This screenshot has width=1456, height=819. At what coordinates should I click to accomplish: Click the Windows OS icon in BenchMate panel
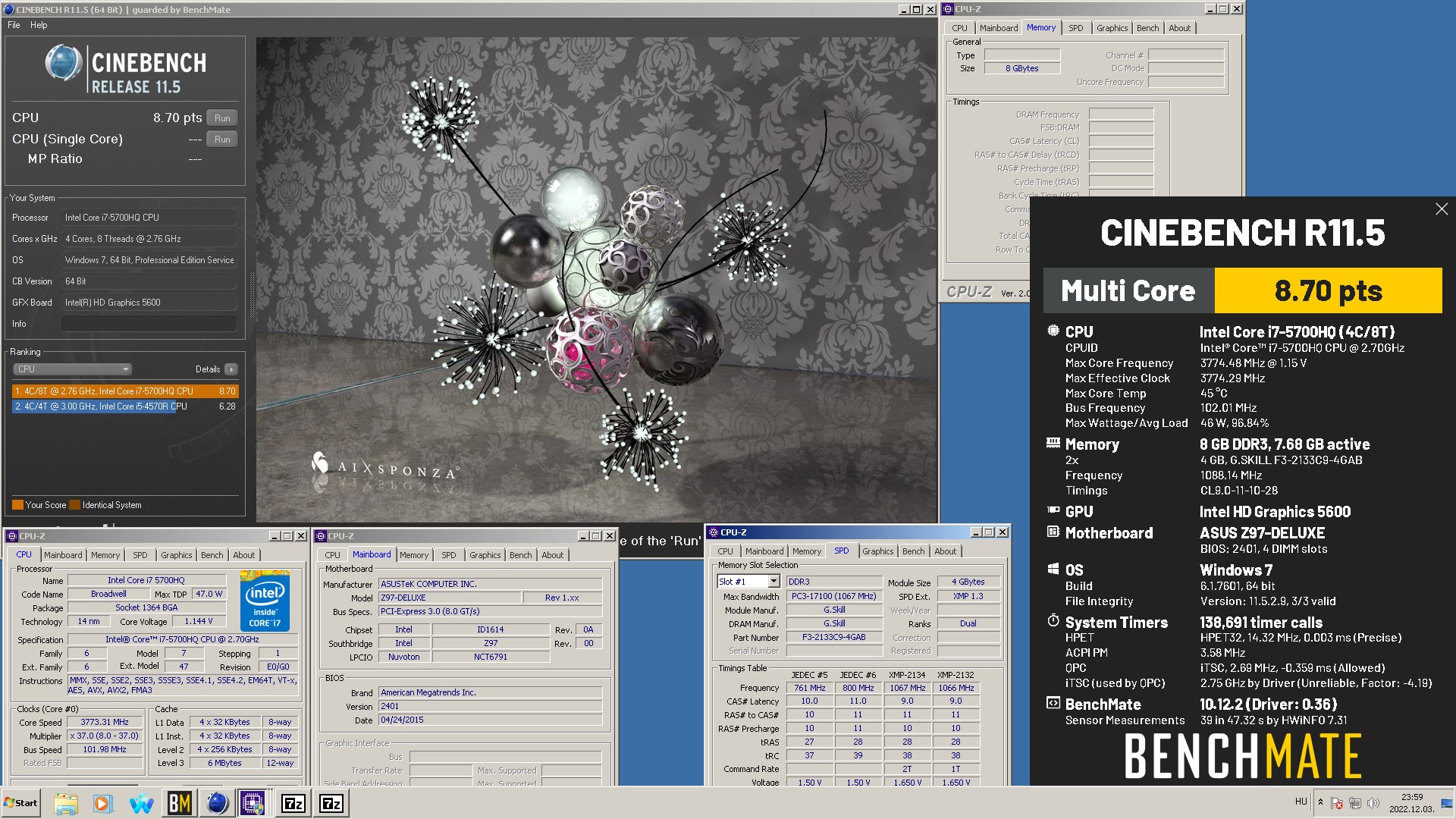tap(1053, 570)
